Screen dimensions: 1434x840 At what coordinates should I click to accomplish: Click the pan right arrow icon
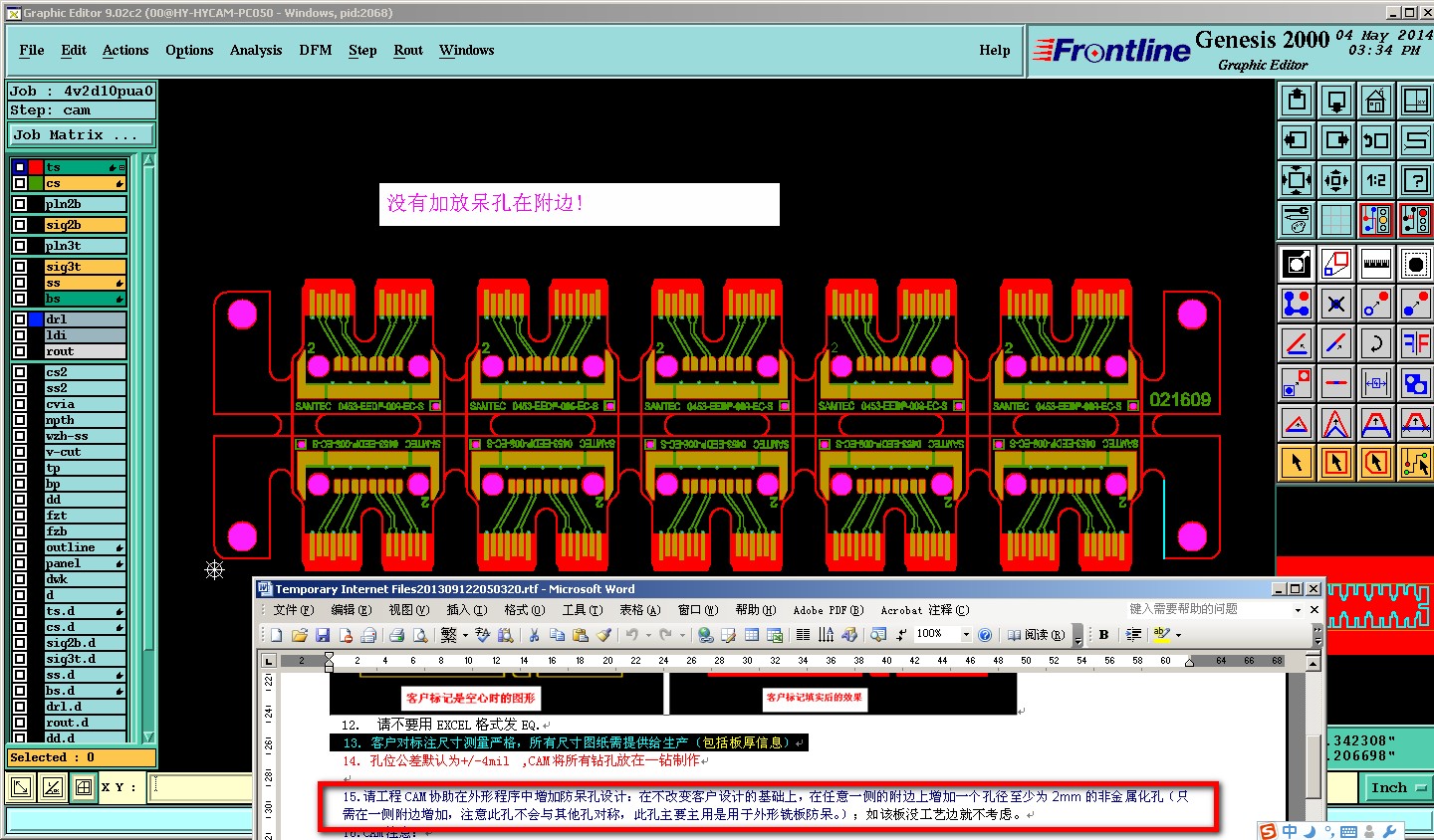click(x=1336, y=140)
